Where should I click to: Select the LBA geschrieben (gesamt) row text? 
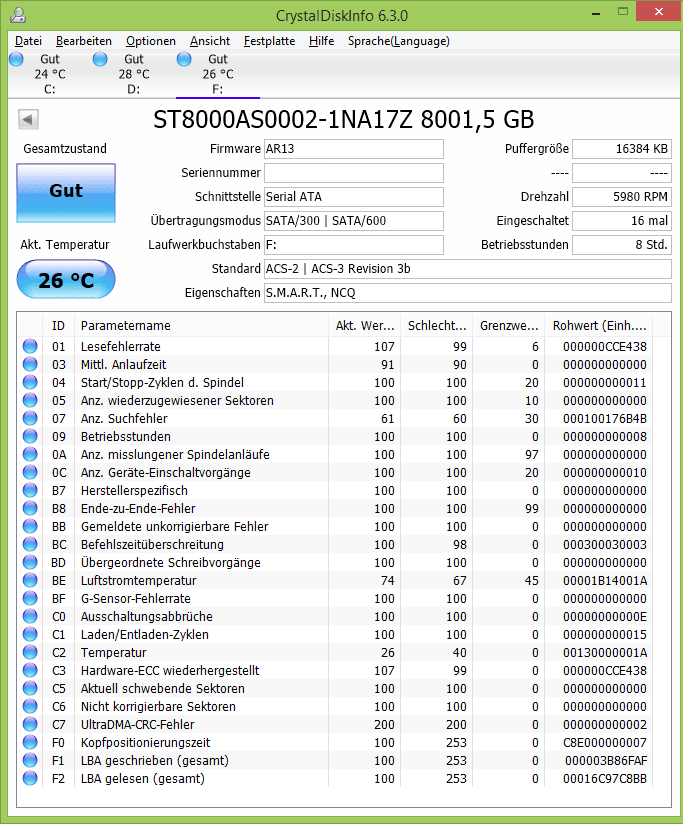(x=155, y=760)
